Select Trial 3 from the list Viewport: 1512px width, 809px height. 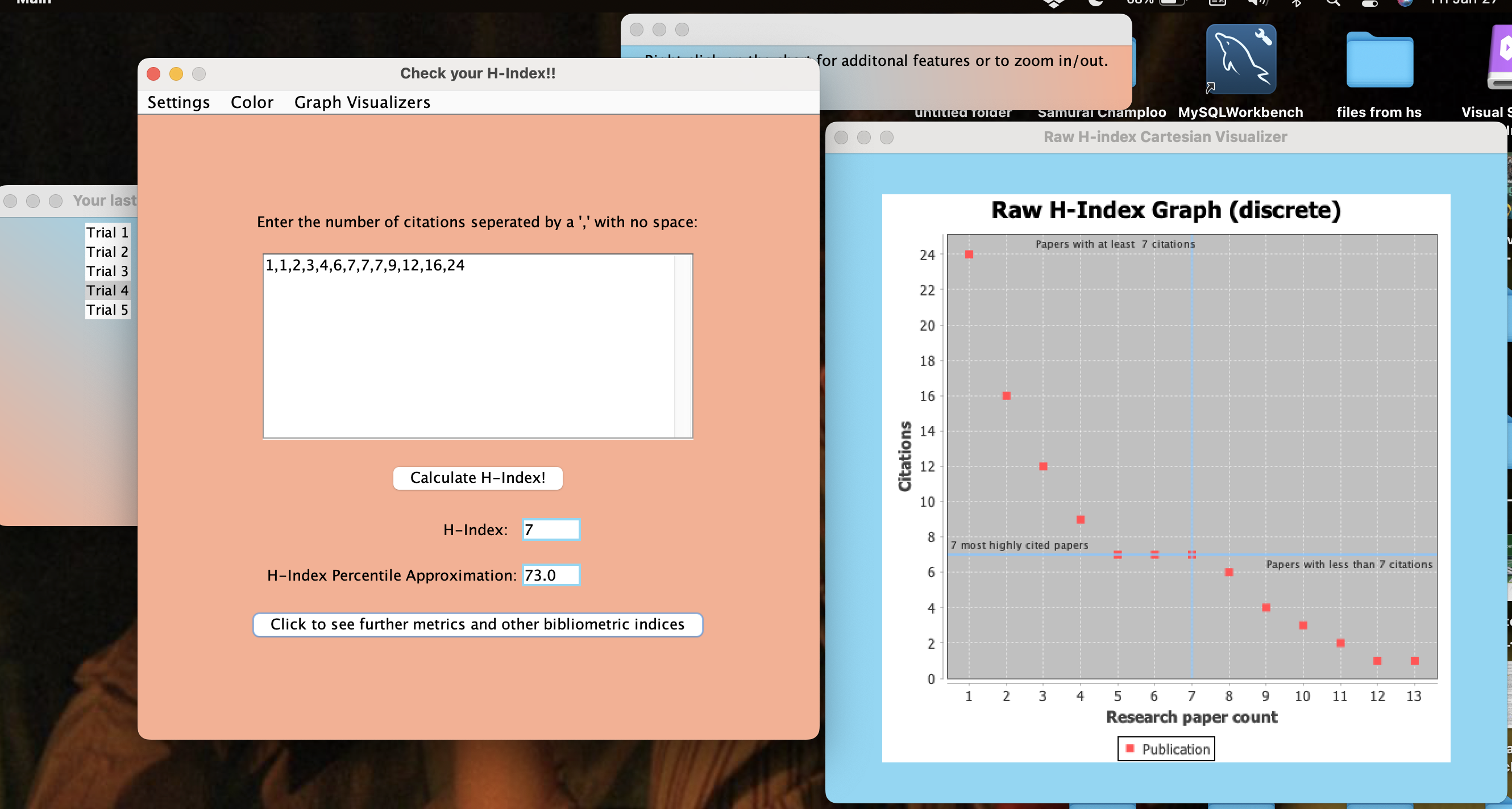(x=107, y=271)
